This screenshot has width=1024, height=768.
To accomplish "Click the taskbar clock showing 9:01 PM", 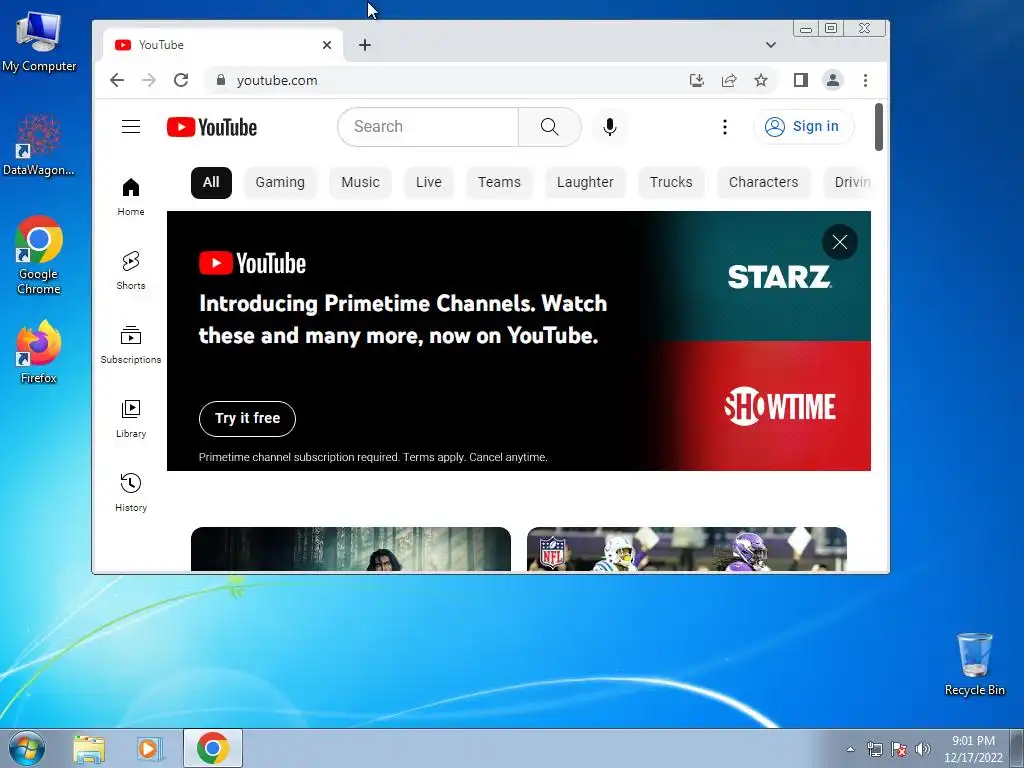I will click(x=972, y=749).
